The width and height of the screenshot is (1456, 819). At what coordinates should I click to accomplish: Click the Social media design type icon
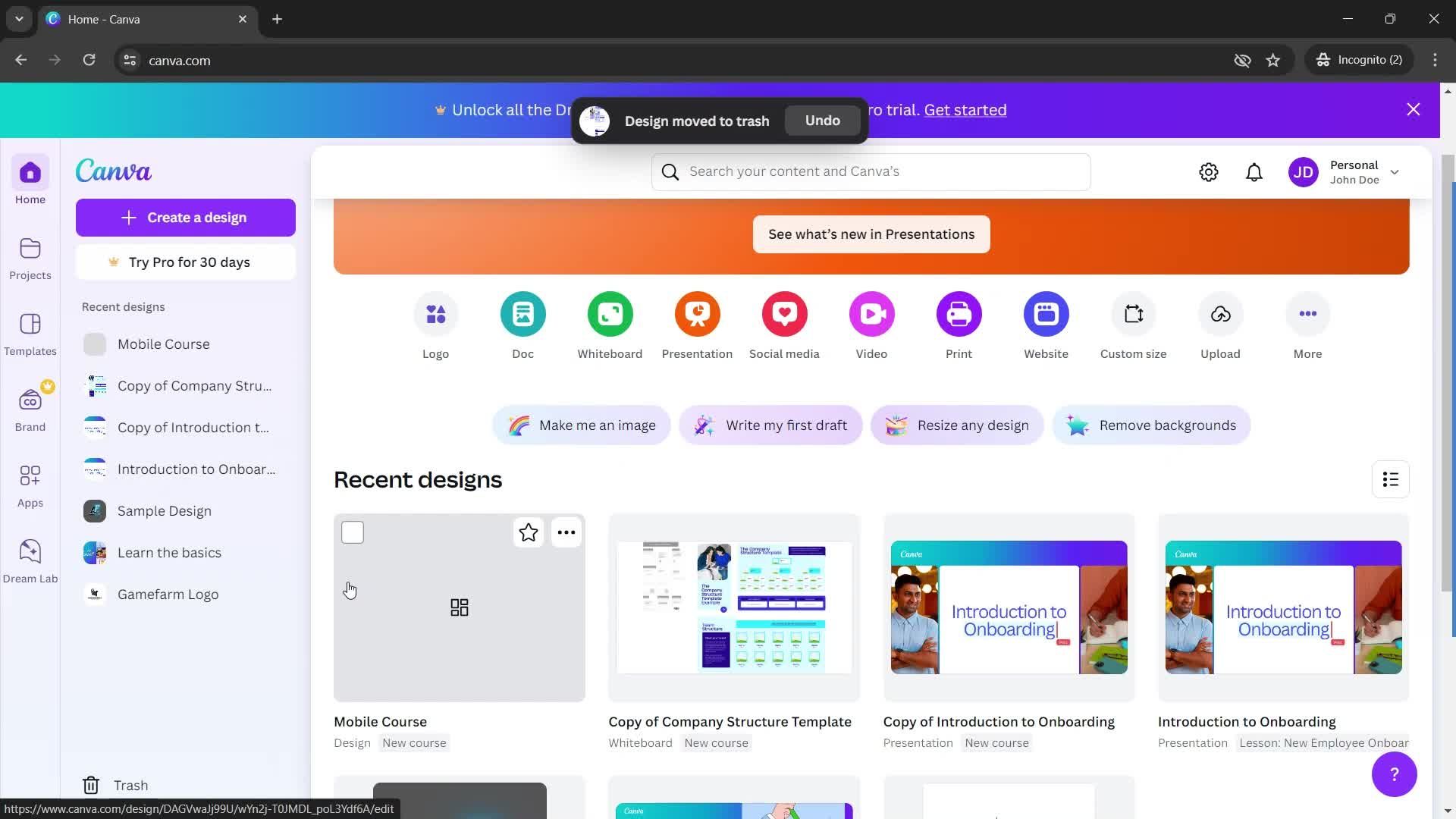click(784, 314)
